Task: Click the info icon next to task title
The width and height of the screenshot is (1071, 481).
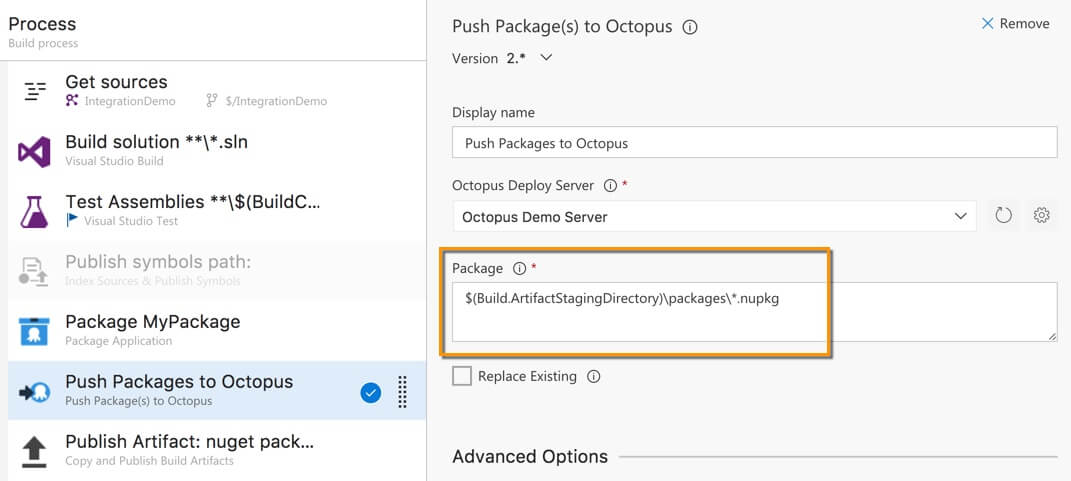Action: (690, 27)
